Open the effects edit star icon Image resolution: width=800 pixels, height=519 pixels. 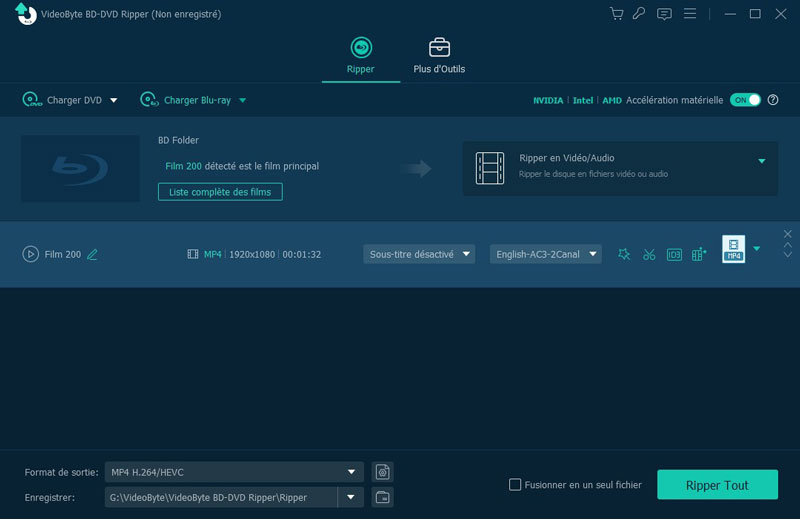click(623, 254)
